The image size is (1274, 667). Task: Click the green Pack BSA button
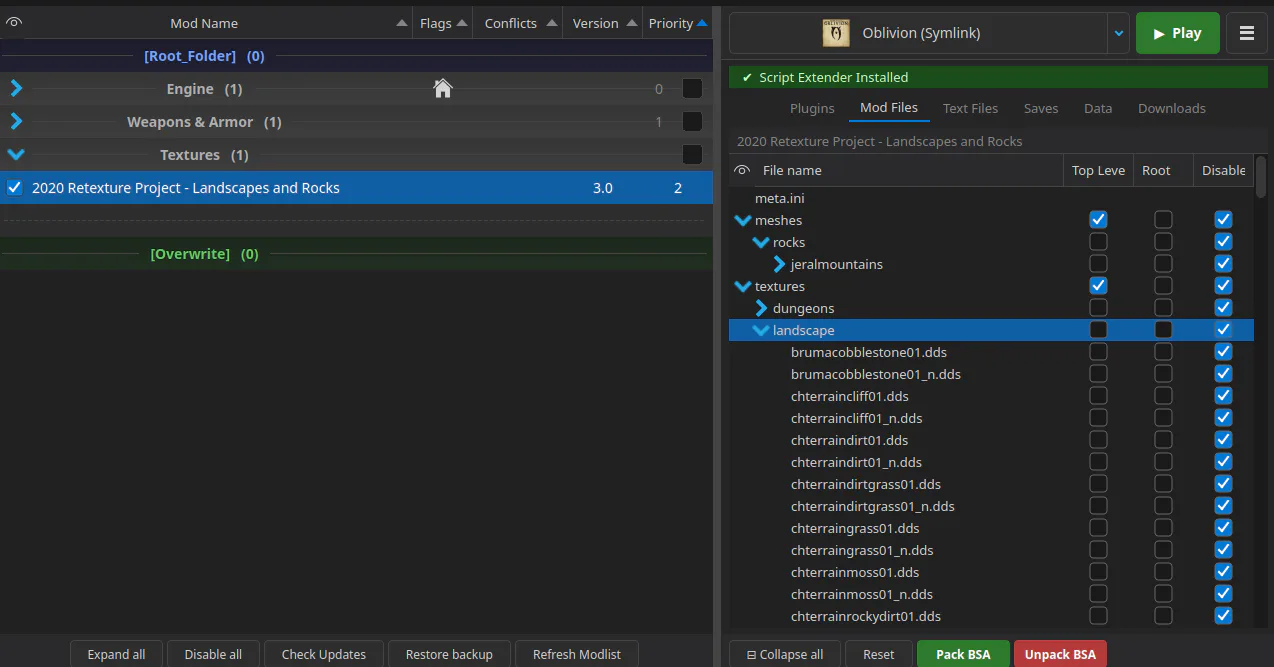pyautogui.click(x=963, y=654)
